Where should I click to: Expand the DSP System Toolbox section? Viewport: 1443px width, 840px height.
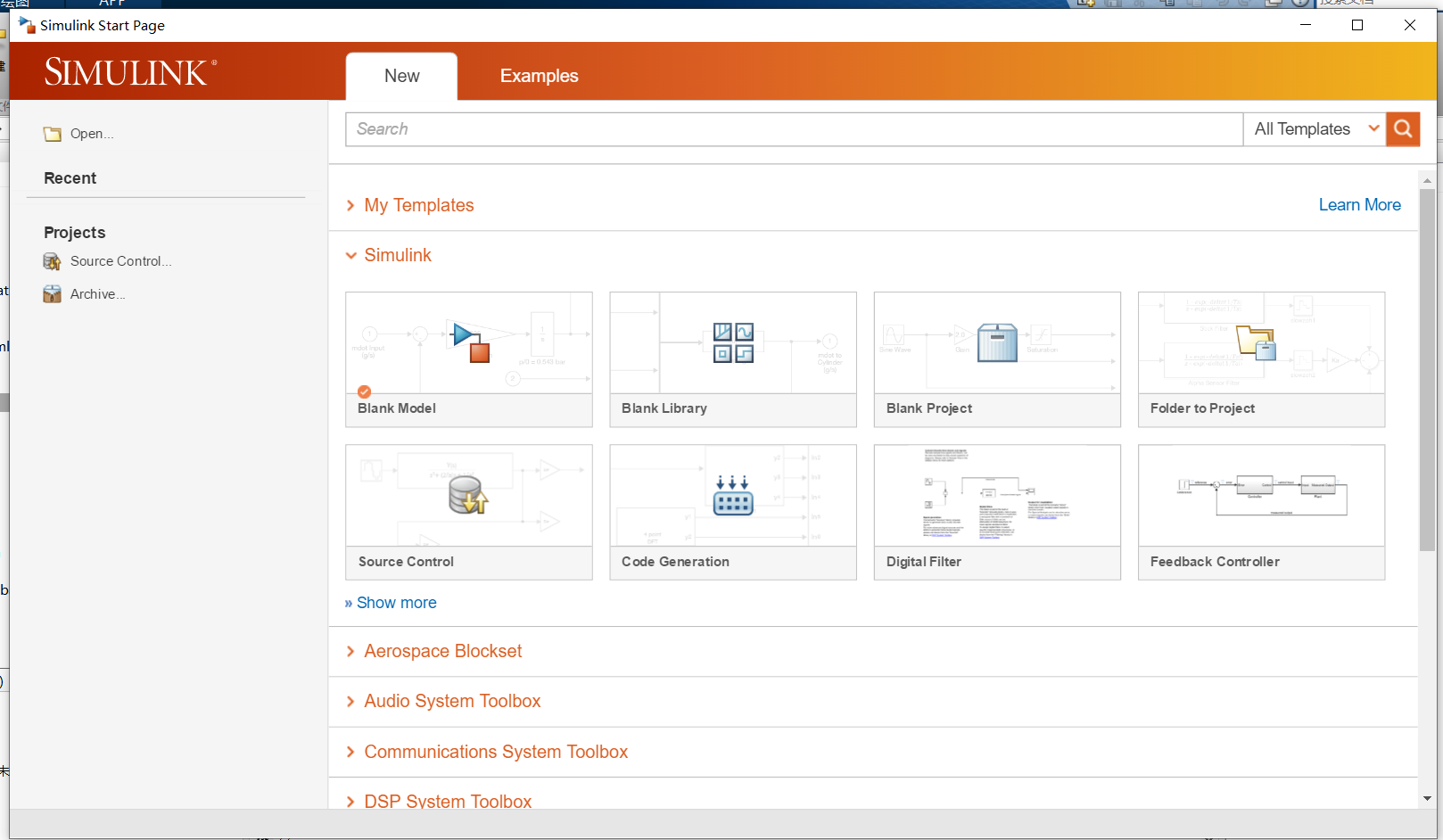[x=439, y=801]
